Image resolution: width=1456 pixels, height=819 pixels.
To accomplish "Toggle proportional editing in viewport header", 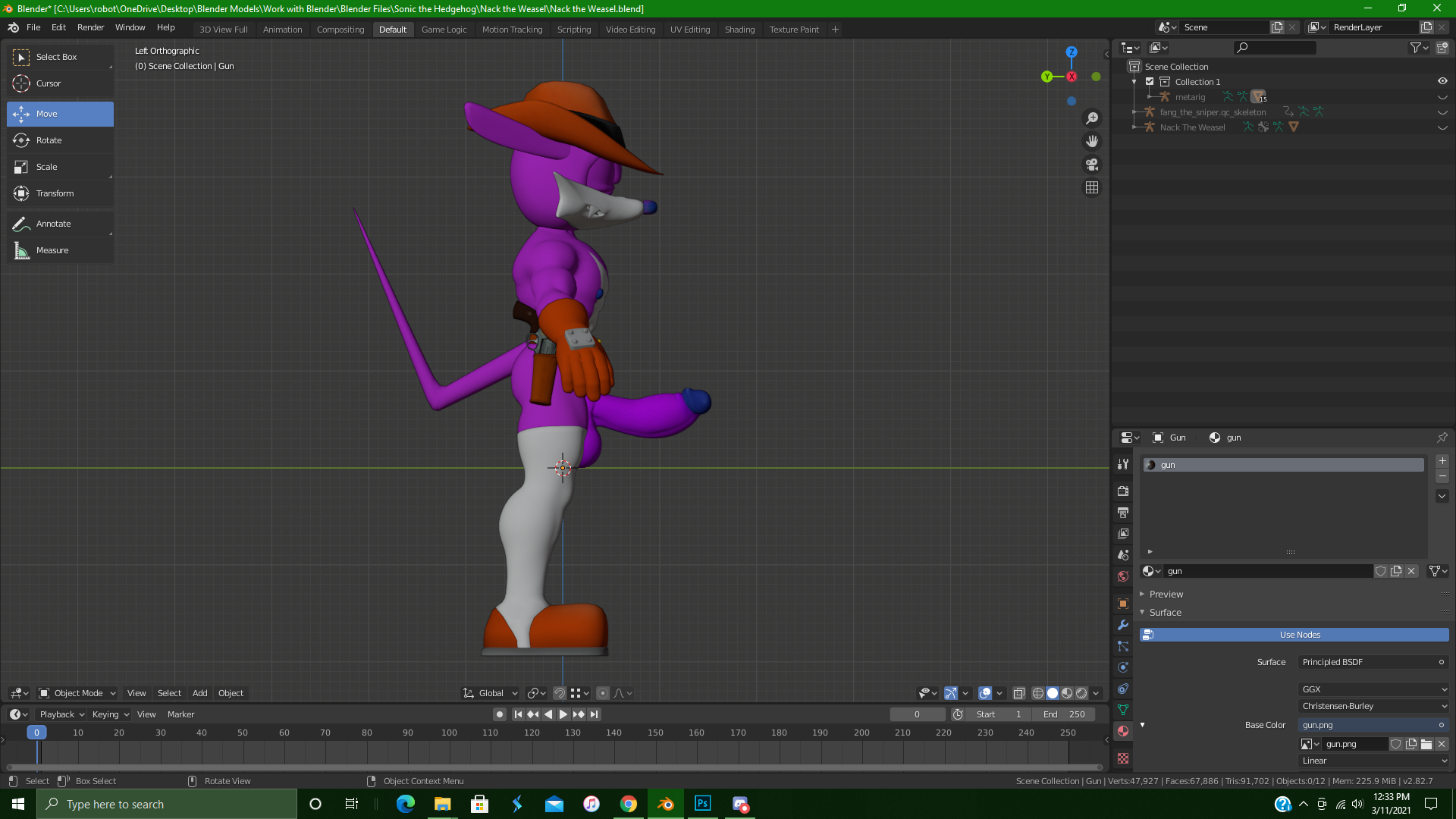I will pyautogui.click(x=603, y=693).
